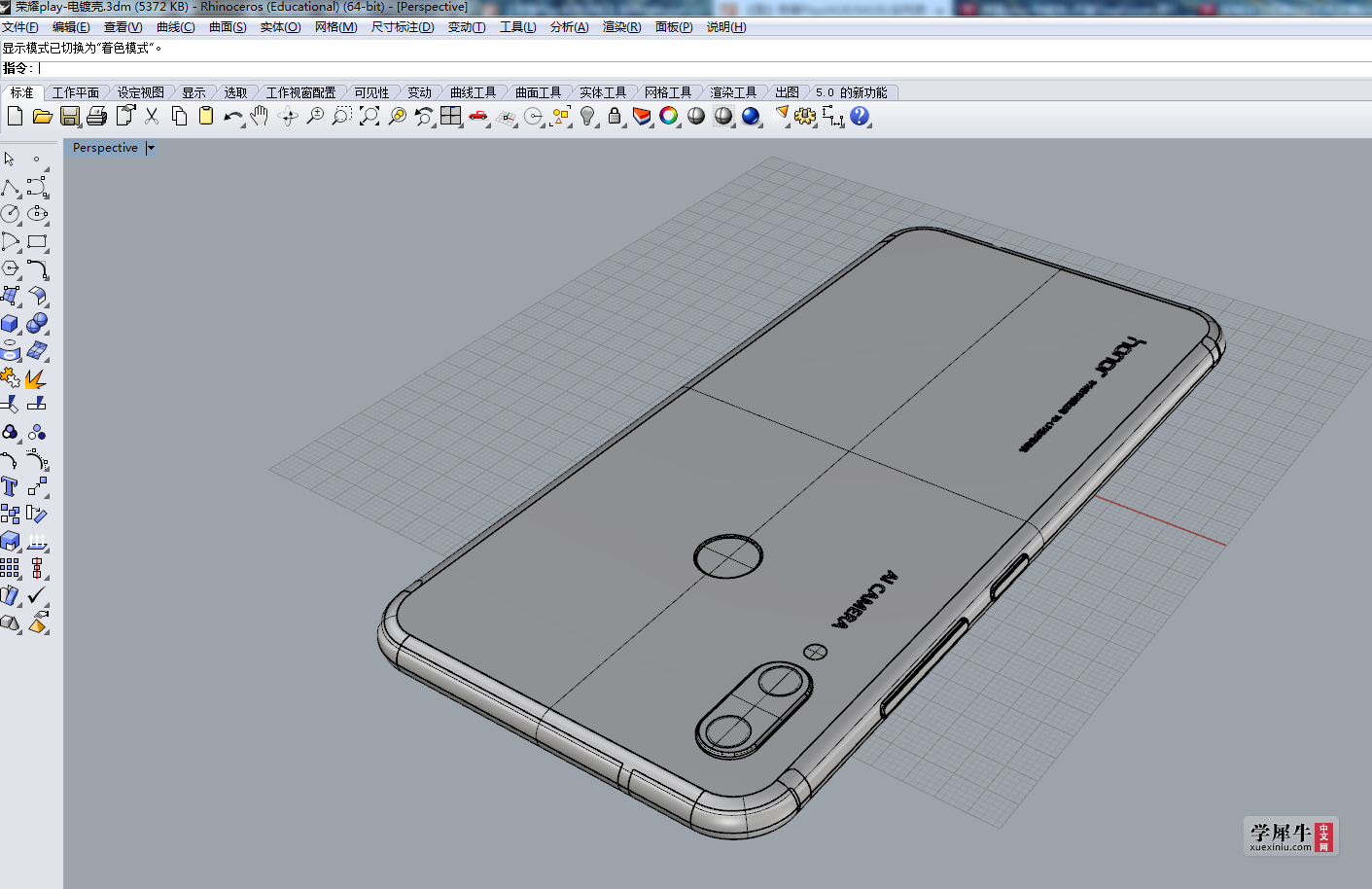
Task: Click the checkmark icon in sidebar
Action: 37,595
